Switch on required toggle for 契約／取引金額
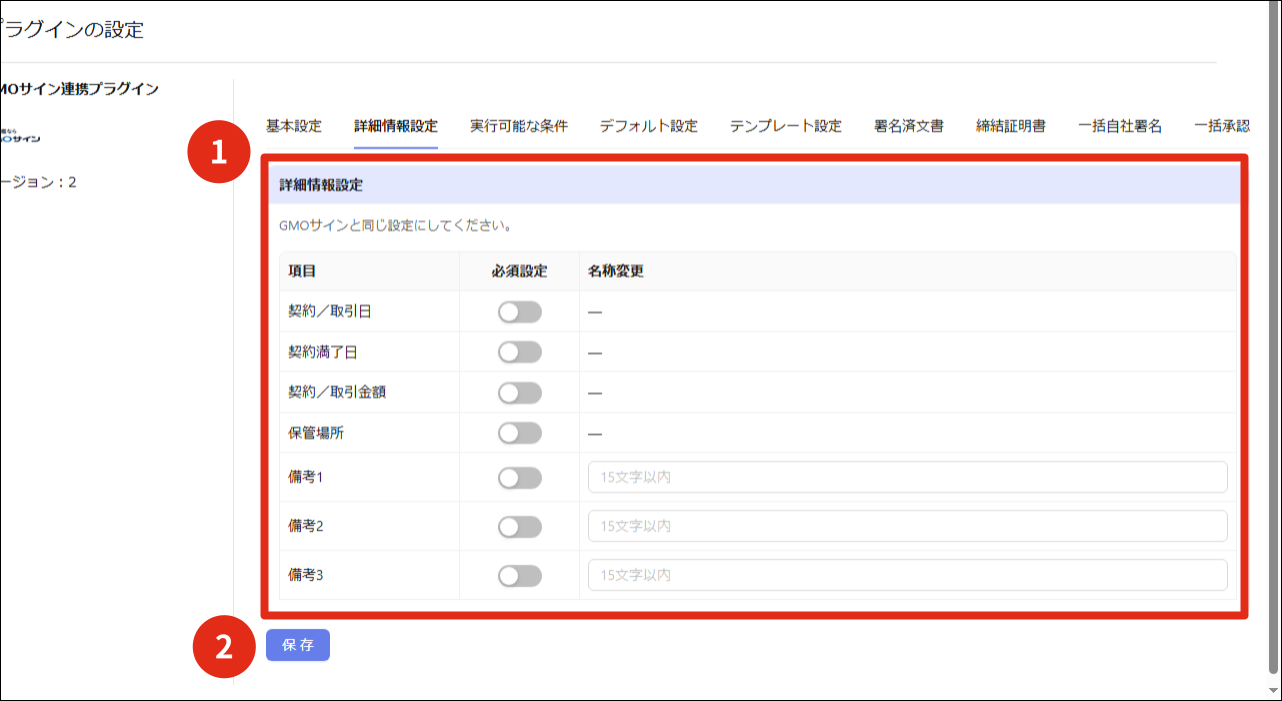This screenshot has width=1282, height=701. pyautogui.click(x=520, y=393)
